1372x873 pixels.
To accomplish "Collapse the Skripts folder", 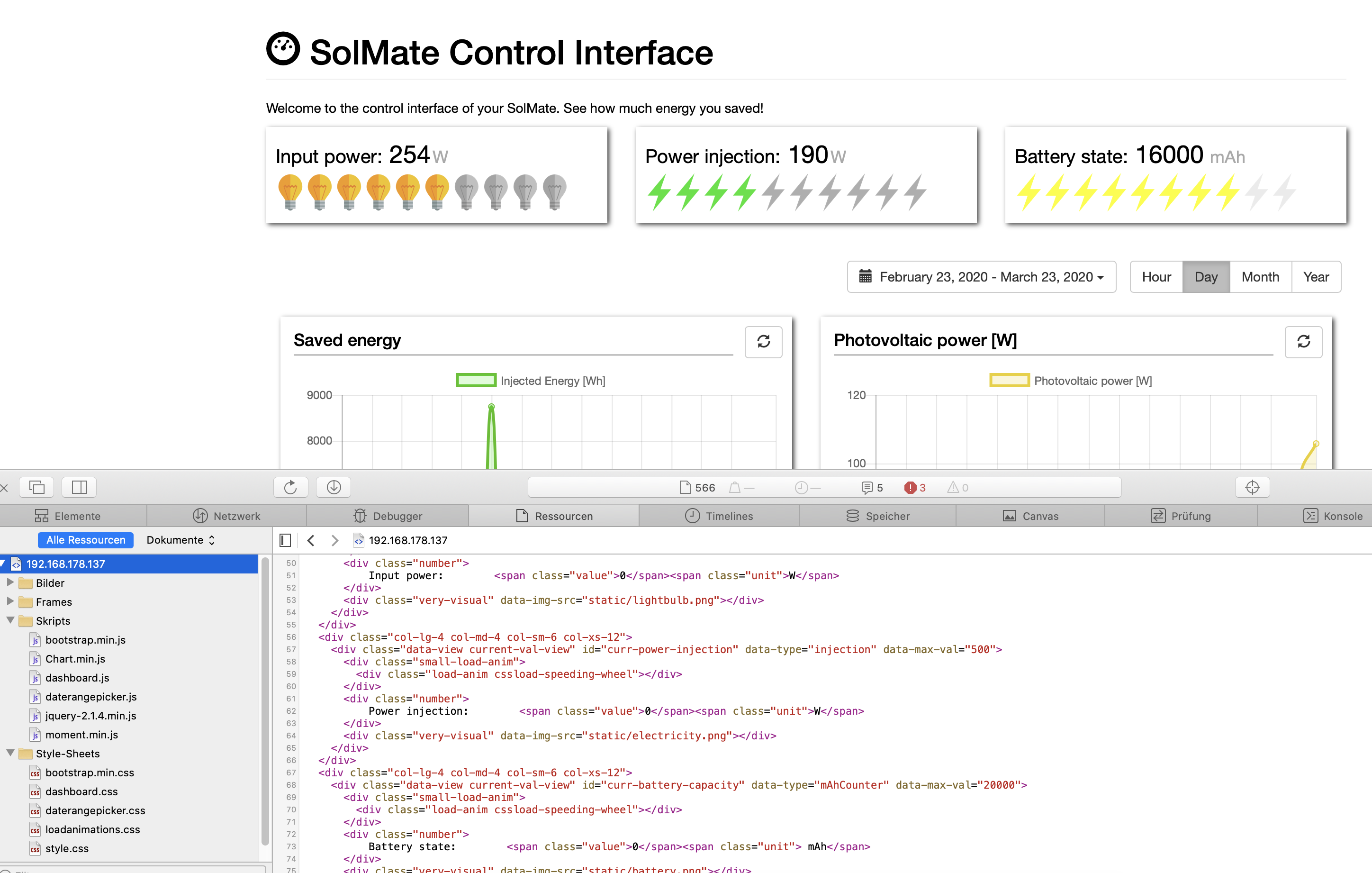I will pos(10,620).
